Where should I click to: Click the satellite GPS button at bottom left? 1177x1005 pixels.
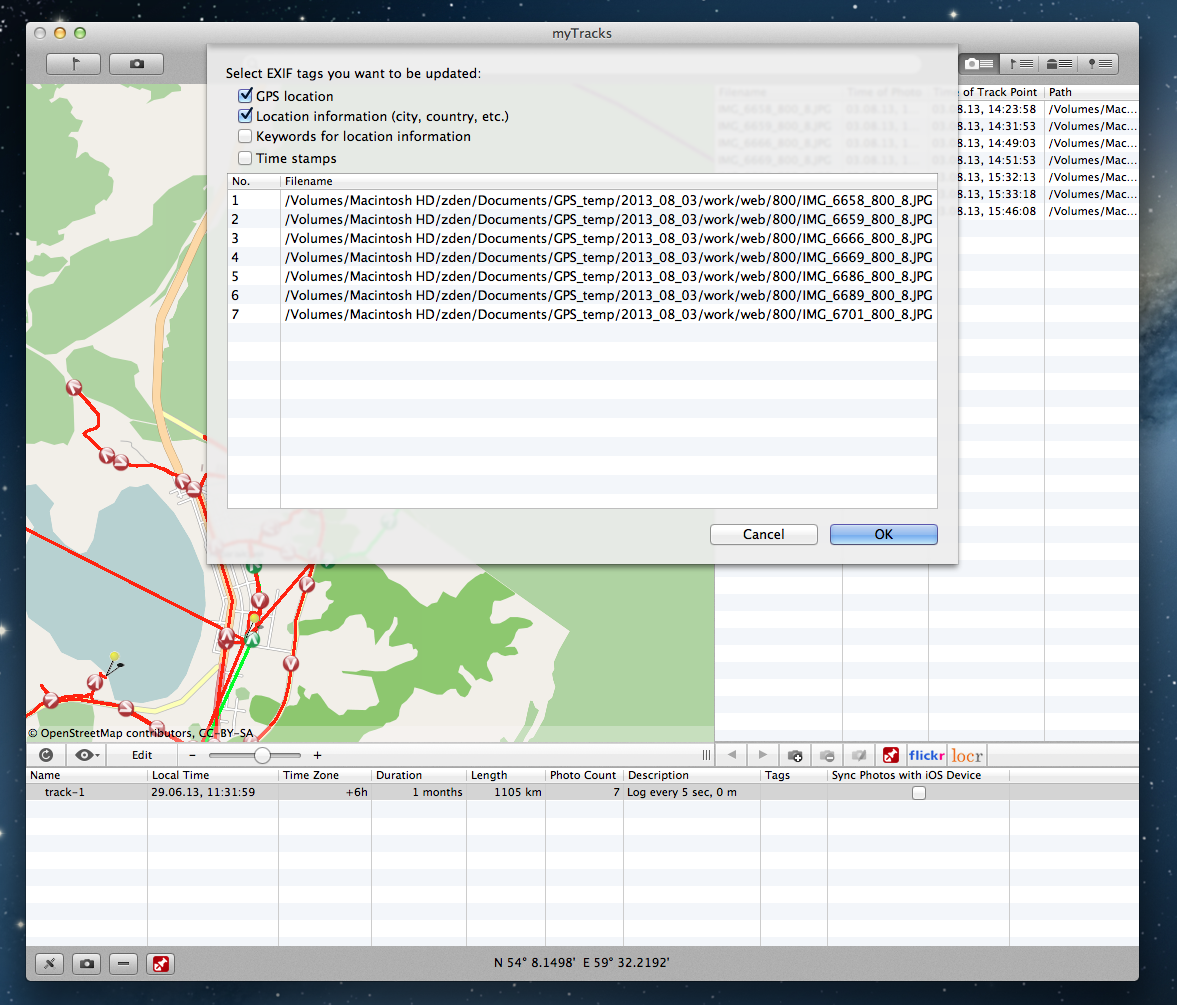pos(50,964)
